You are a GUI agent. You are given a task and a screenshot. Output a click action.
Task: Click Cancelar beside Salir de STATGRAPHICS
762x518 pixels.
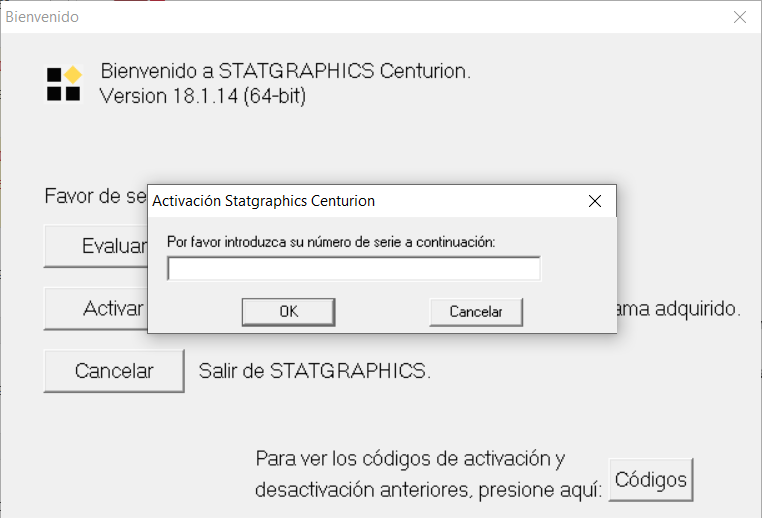tap(114, 371)
